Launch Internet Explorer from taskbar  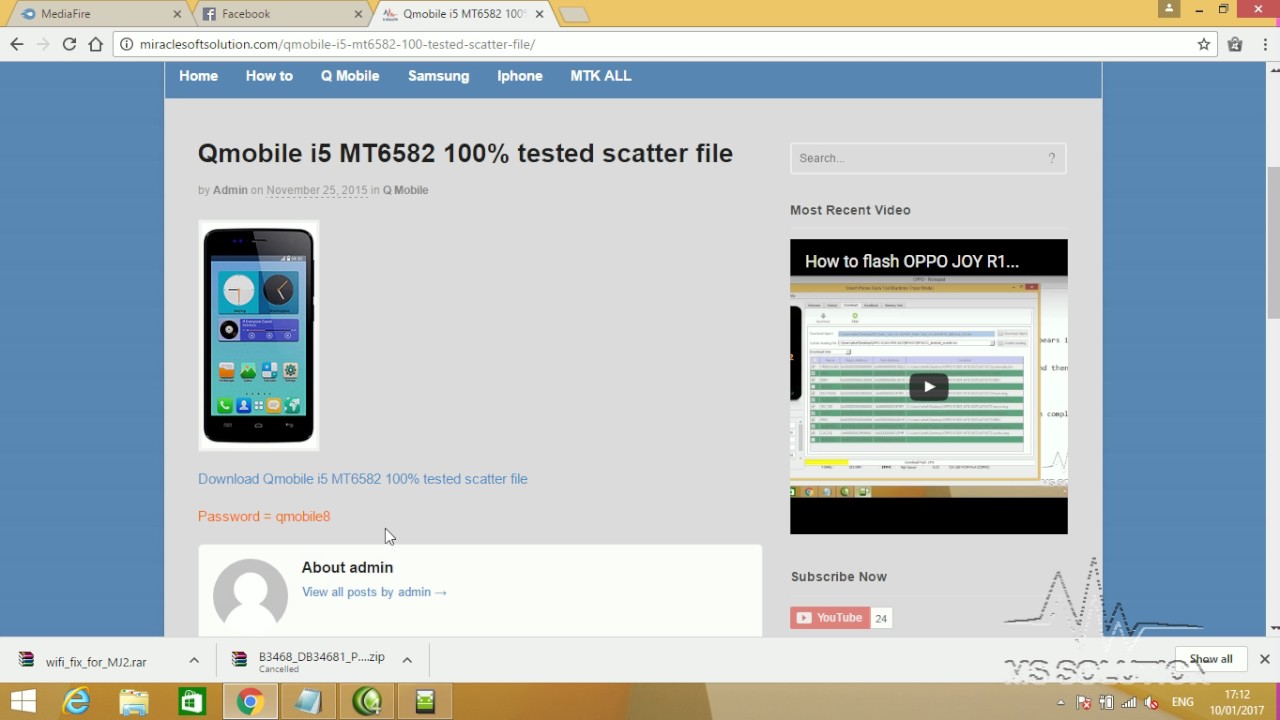point(77,702)
